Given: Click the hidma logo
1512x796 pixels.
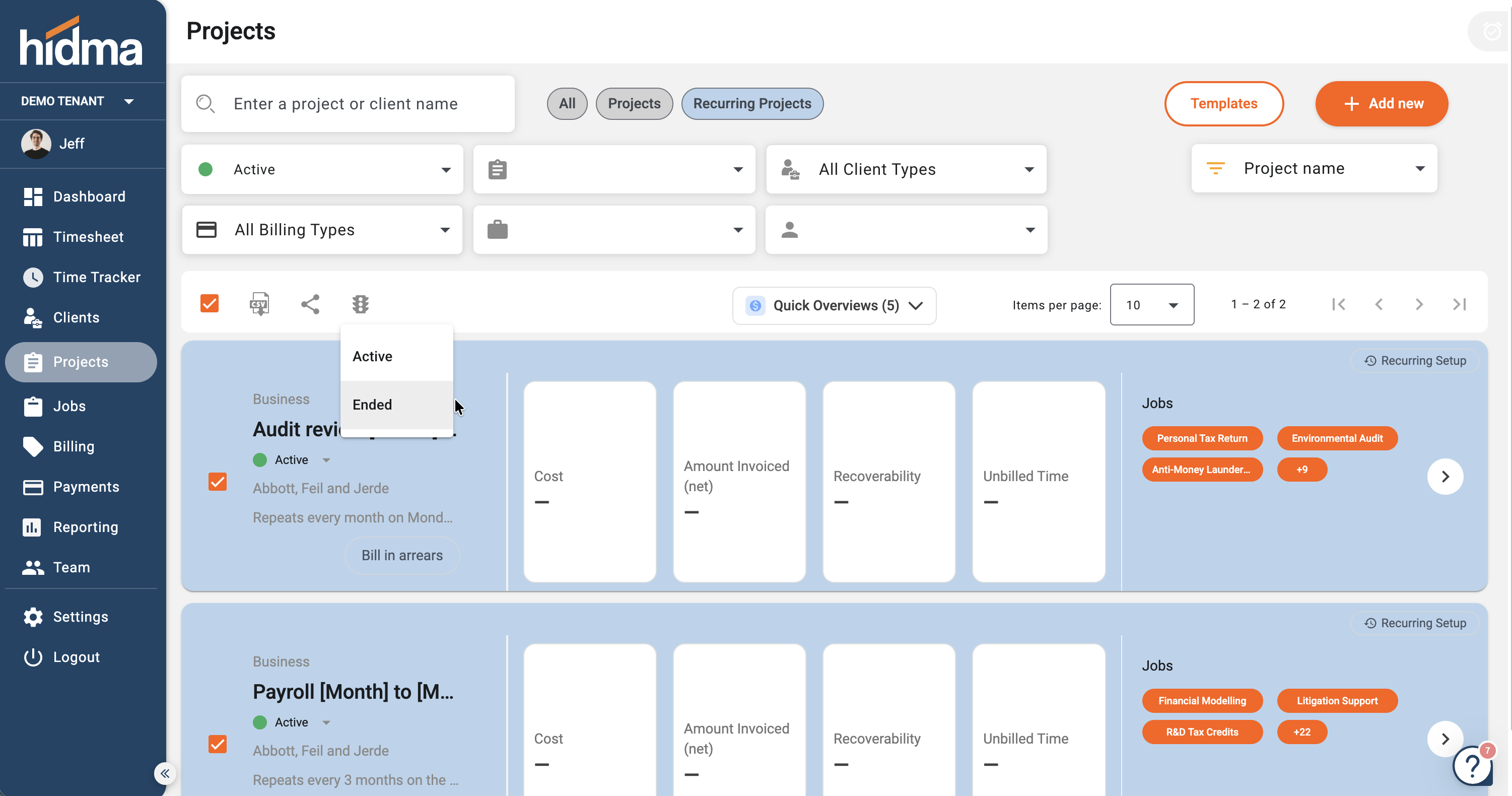Looking at the screenshot, I should [x=81, y=41].
